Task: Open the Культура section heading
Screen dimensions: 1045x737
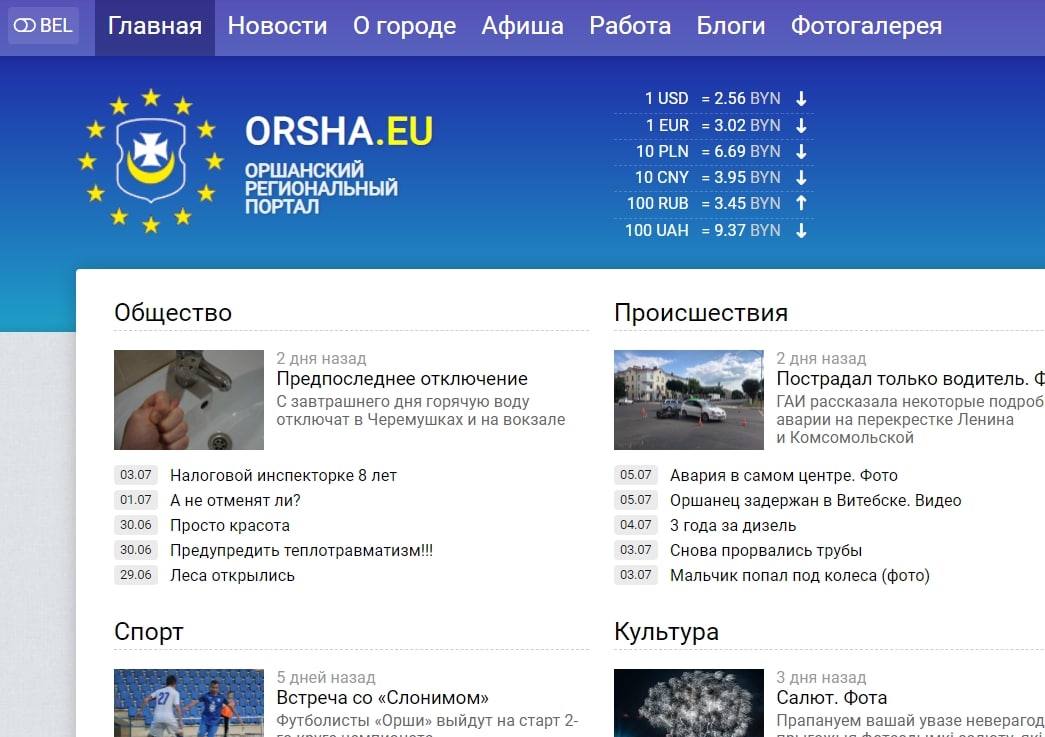Action: point(666,632)
